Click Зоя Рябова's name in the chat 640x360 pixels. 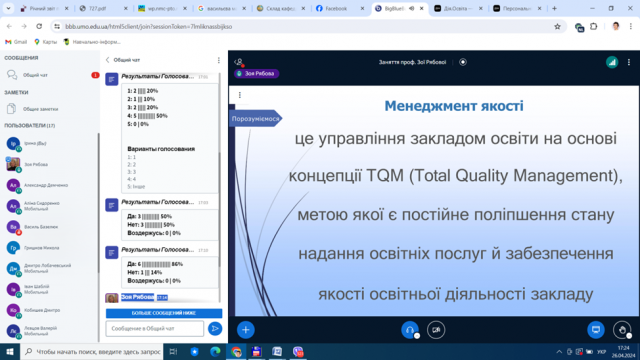point(138,297)
